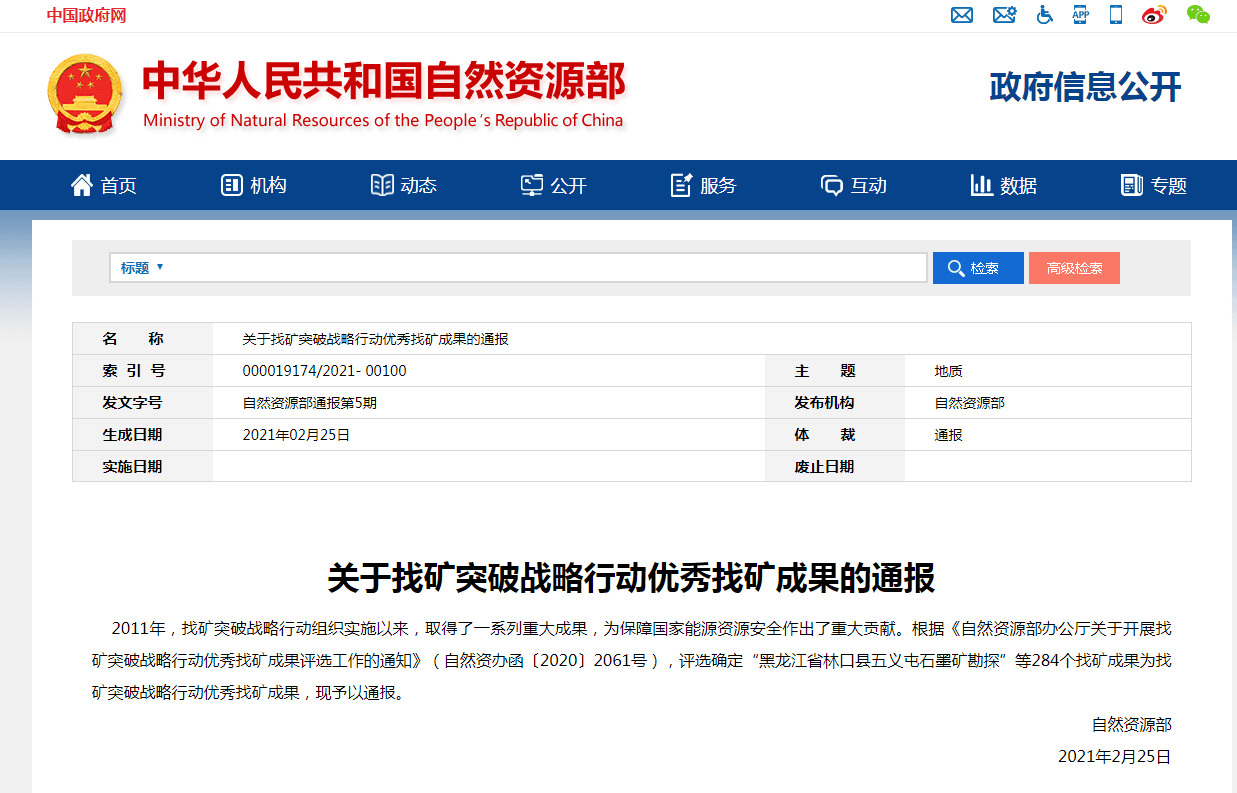This screenshot has width=1237, height=793.
Task: Click the magnifier icon in 检索 button
Action: [x=956, y=268]
